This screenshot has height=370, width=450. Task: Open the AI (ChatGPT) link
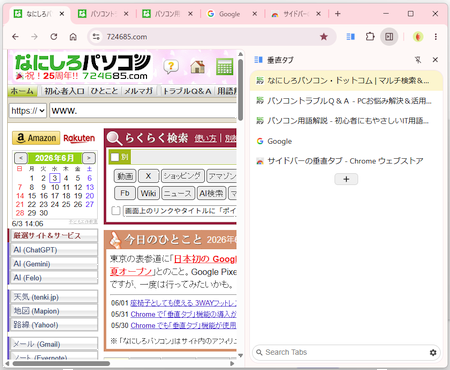click(54, 250)
